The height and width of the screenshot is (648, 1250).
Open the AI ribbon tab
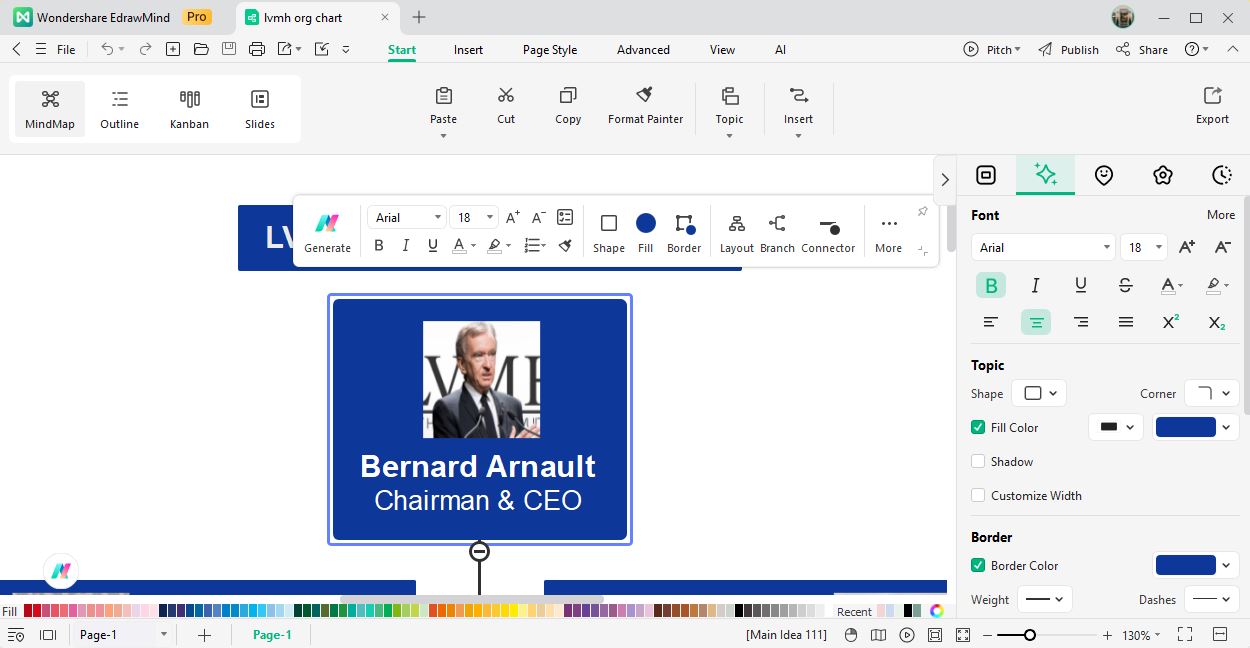click(x=780, y=50)
